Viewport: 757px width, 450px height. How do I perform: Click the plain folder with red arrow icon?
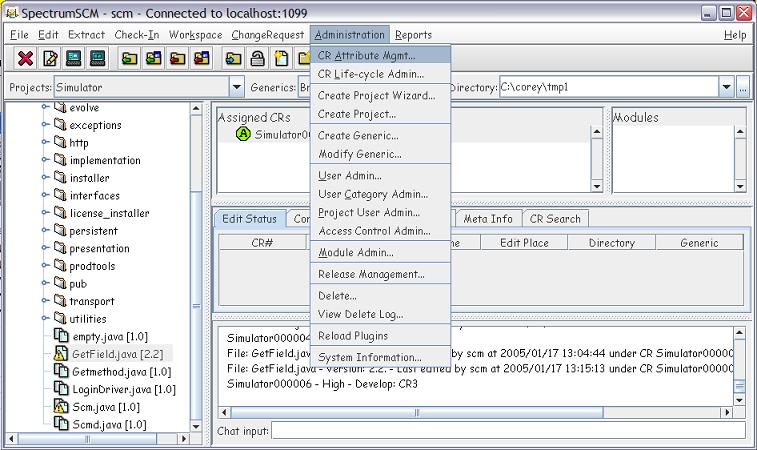(x=178, y=58)
